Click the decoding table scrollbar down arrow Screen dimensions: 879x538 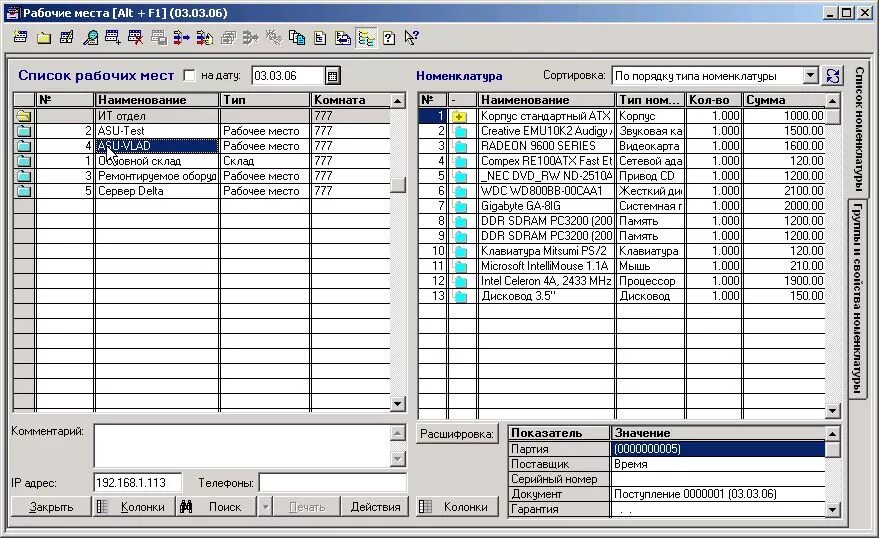[x=832, y=509]
